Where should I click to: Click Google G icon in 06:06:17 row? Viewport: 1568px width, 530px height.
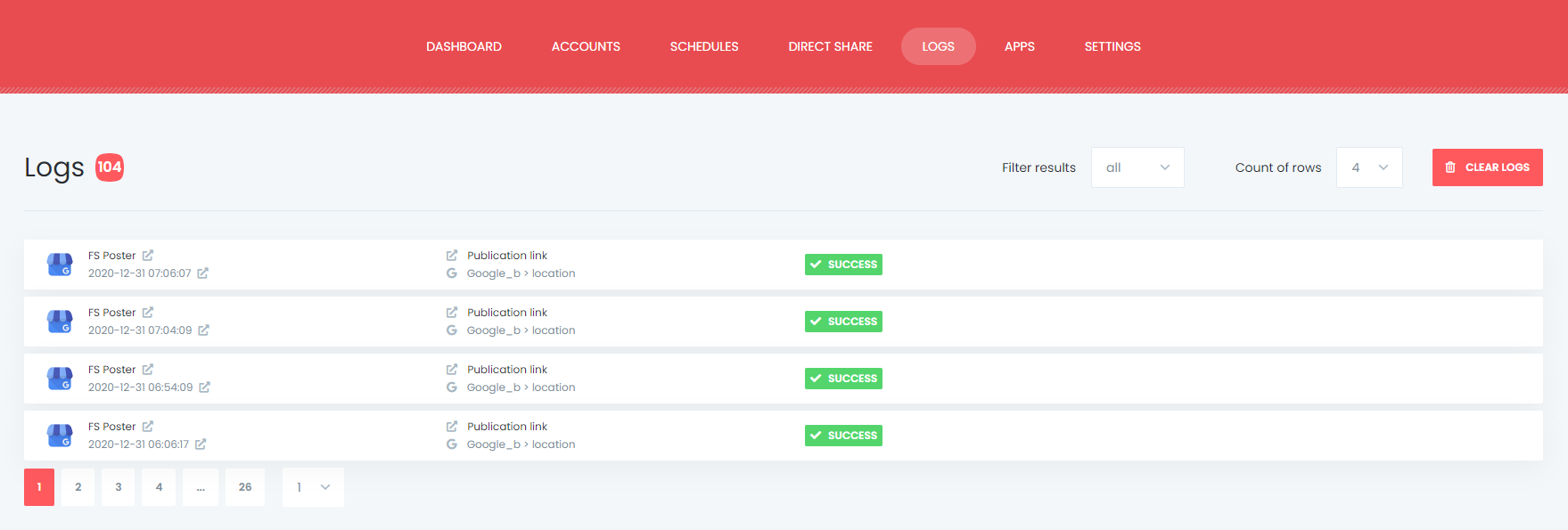(x=452, y=444)
